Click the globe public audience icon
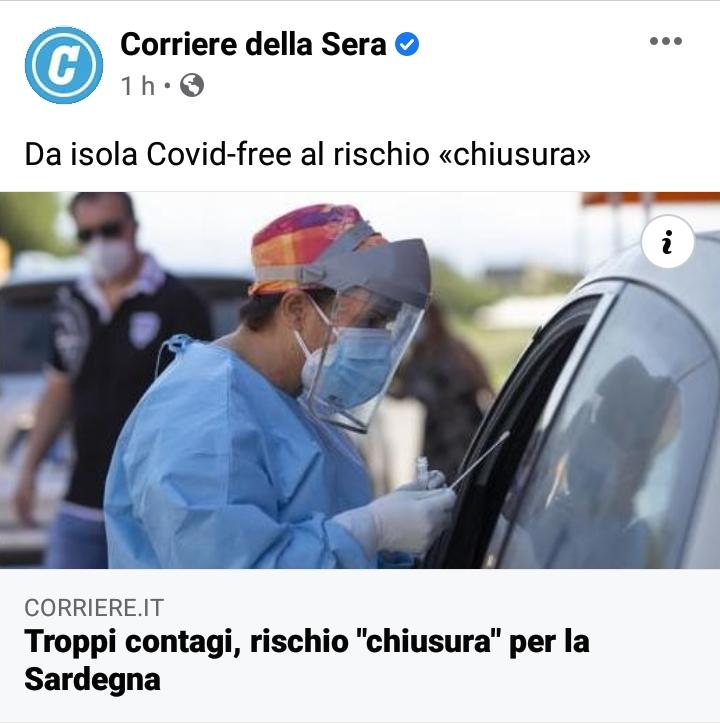This screenshot has height=723, width=720. pyautogui.click(x=192, y=85)
